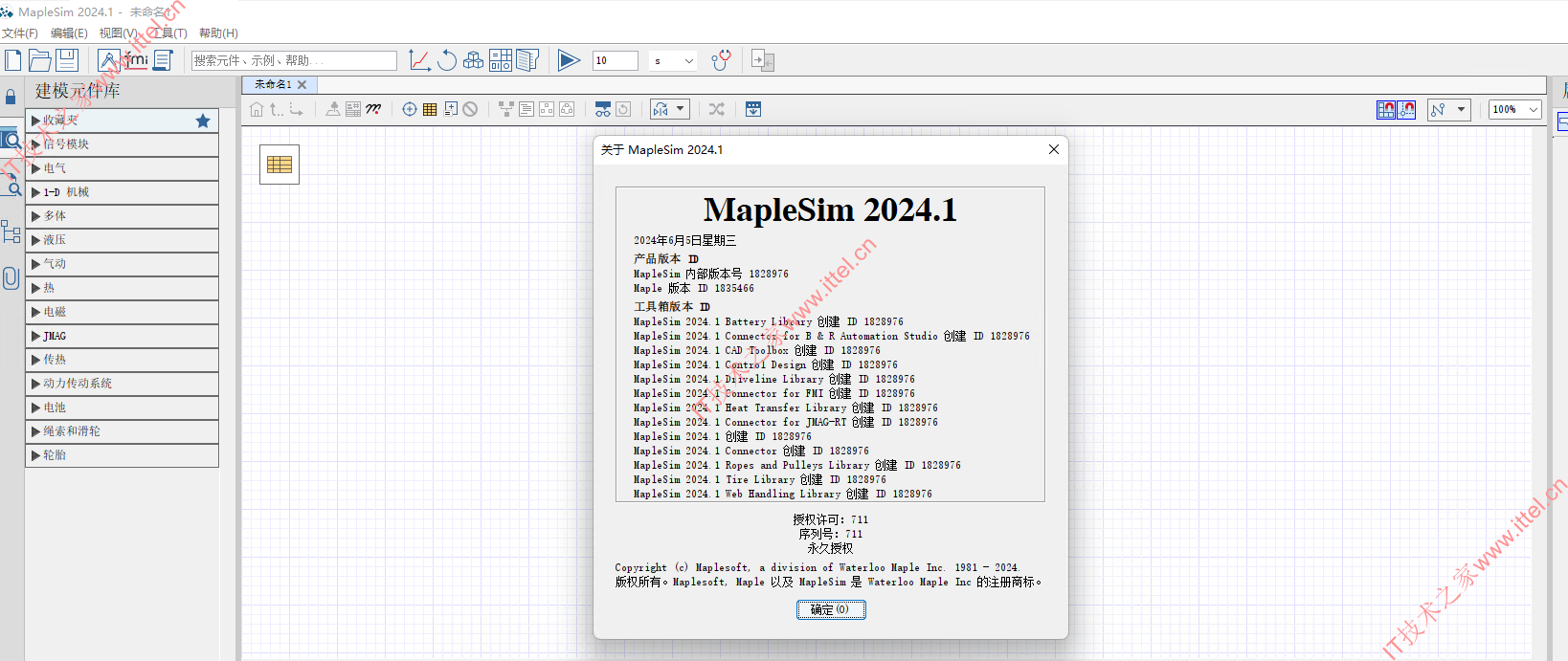
Task: Expand the 液压 library group
Action: click(x=122, y=240)
